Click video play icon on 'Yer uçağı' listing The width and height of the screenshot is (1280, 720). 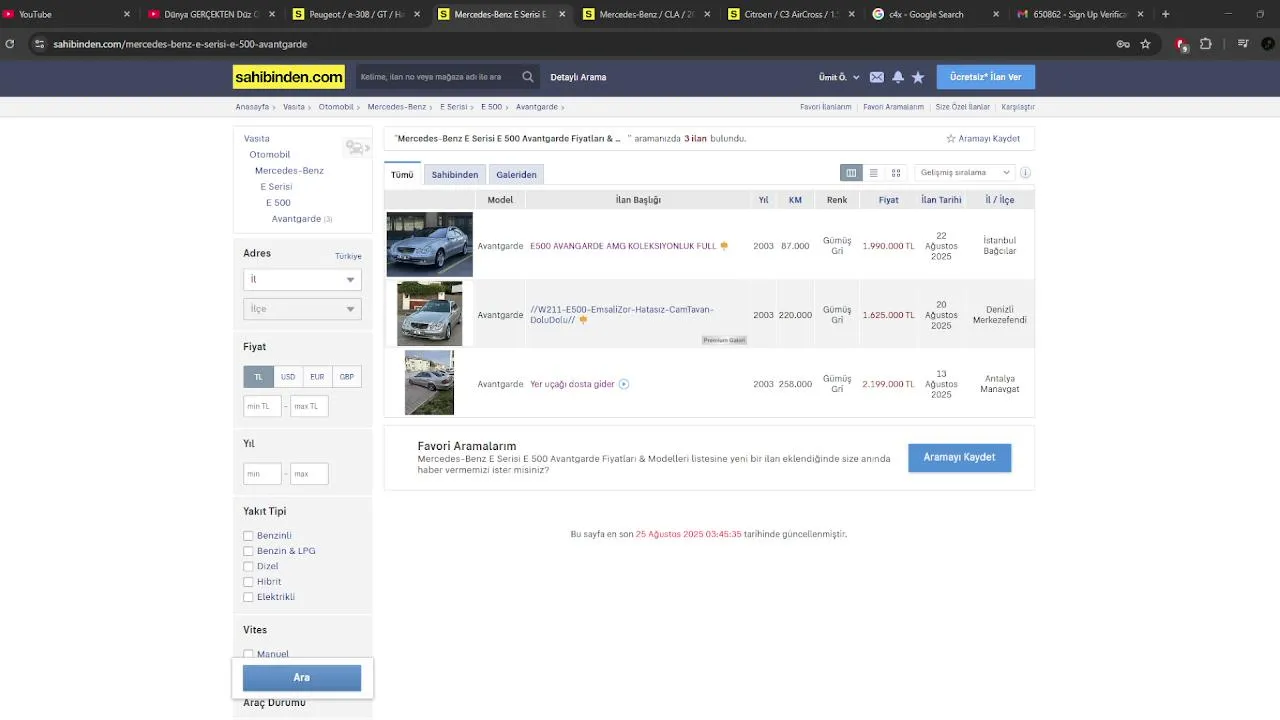tap(624, 384)
